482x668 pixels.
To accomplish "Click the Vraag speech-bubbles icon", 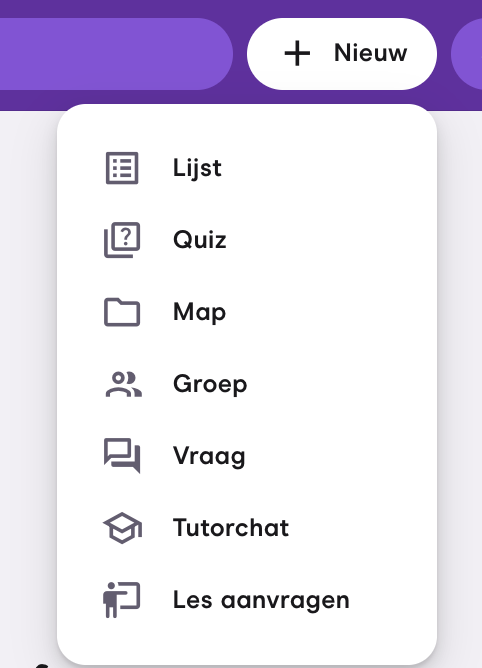I will [x=122, y=456].
